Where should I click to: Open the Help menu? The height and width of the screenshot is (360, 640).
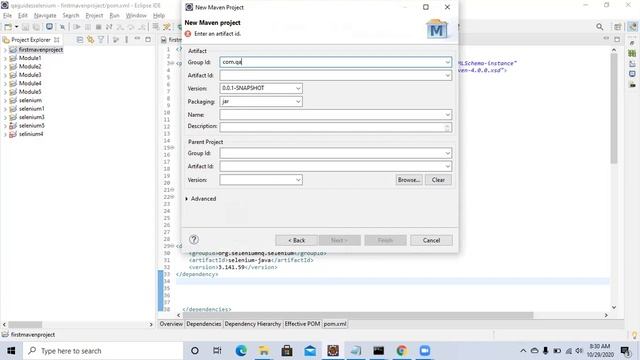(x=159, y=16)
